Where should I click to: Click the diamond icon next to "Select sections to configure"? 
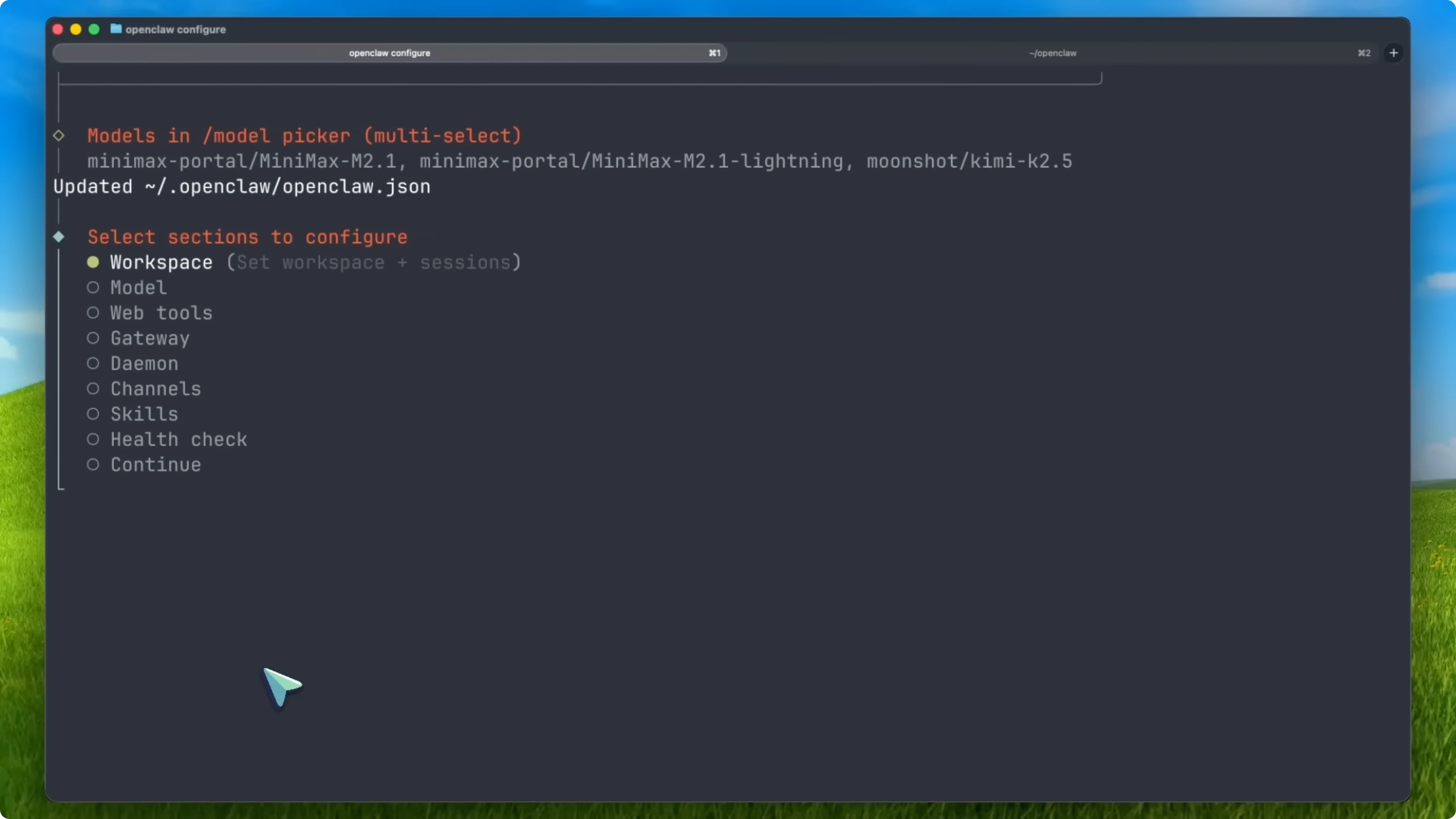click(x=59, y=237)
